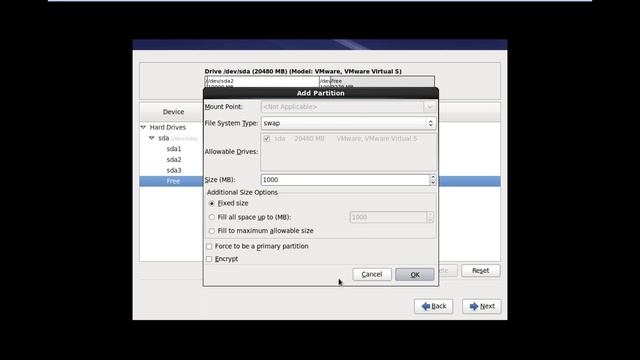Select the sda3 partition row
This screenshot has width=640, height=360.
(174, 170)
